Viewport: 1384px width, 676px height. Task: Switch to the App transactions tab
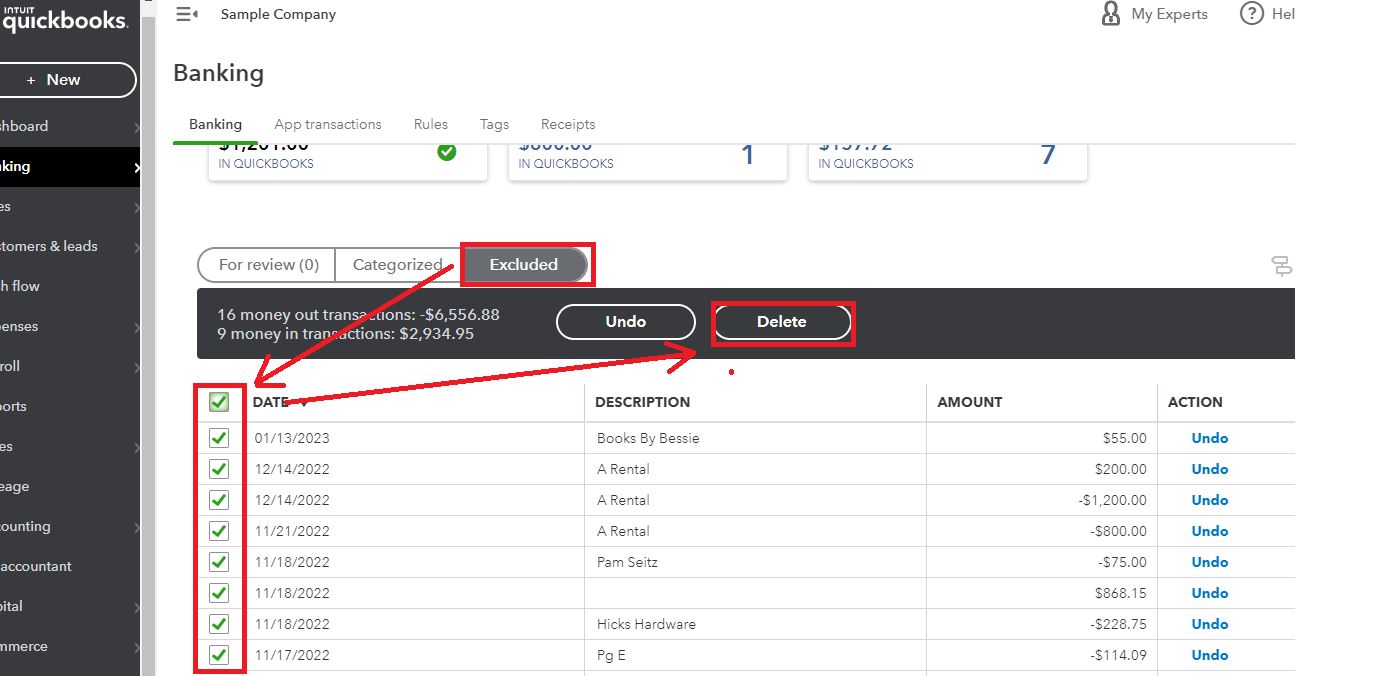328,124
